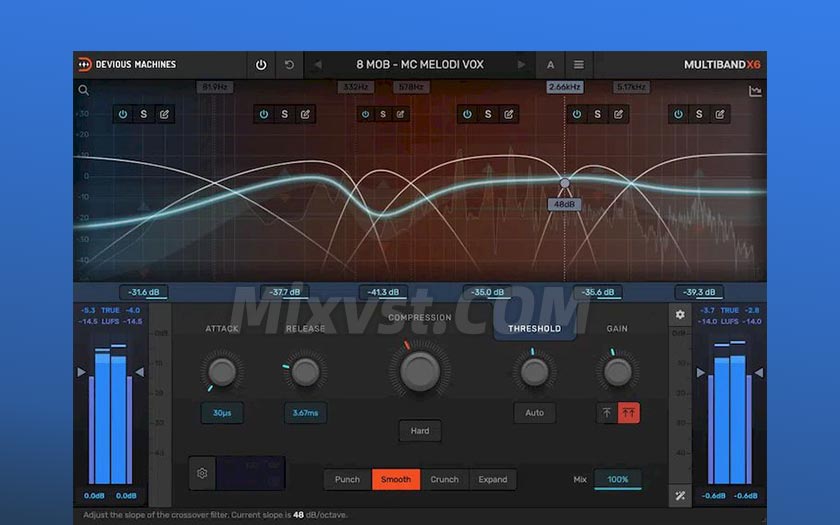Open the hamburger menu in header
Viewport: 840px width, 525px height.
pyautogui.click(x=578, y=65)
